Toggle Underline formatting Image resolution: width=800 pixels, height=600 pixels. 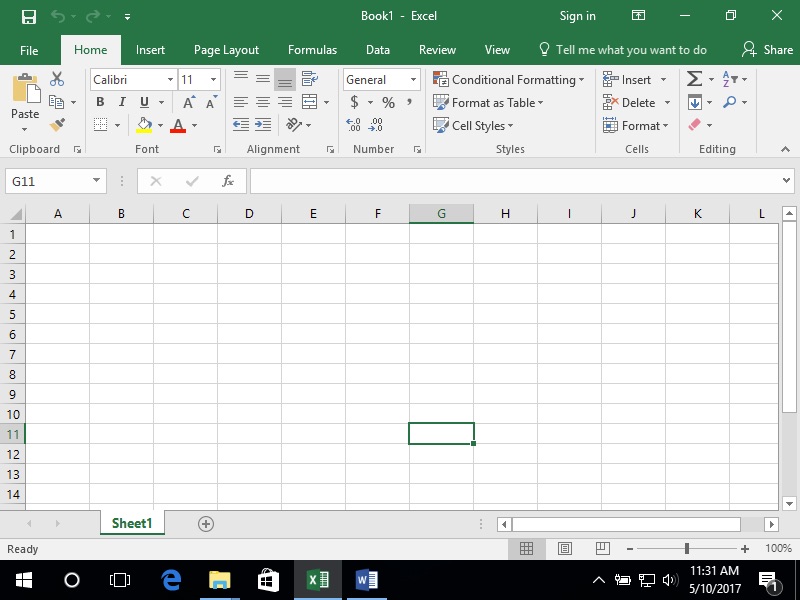click(x=145, y=101)
